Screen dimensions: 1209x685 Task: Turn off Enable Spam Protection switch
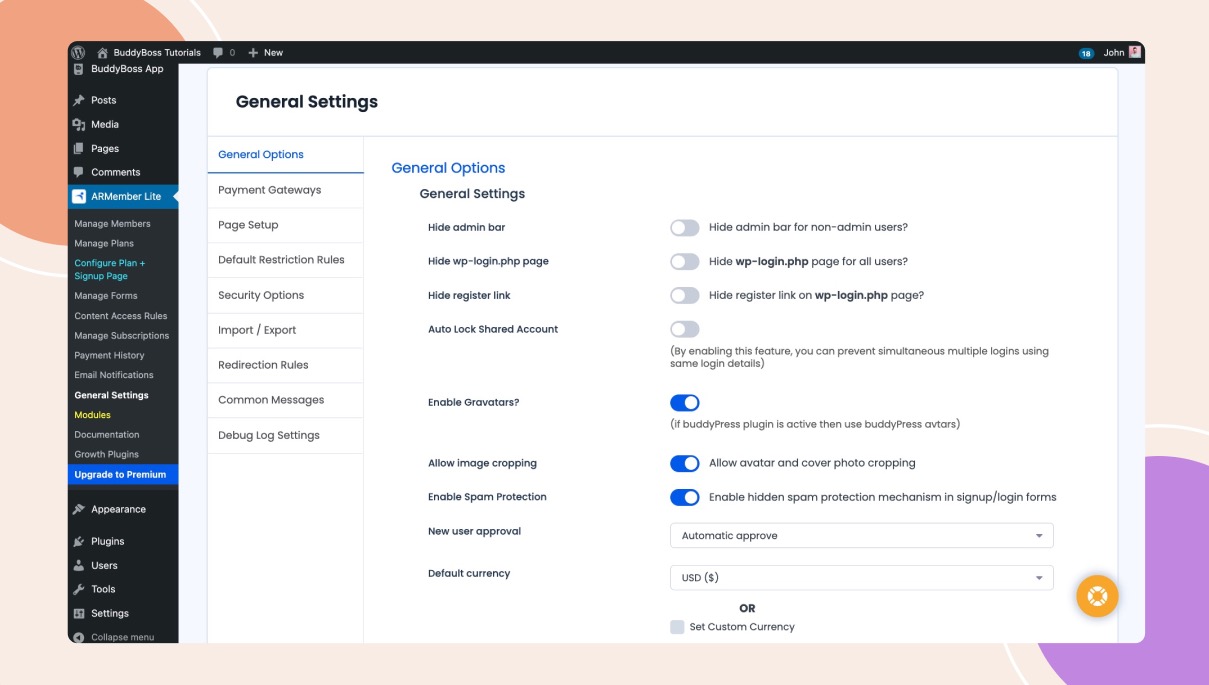point(685,497)
